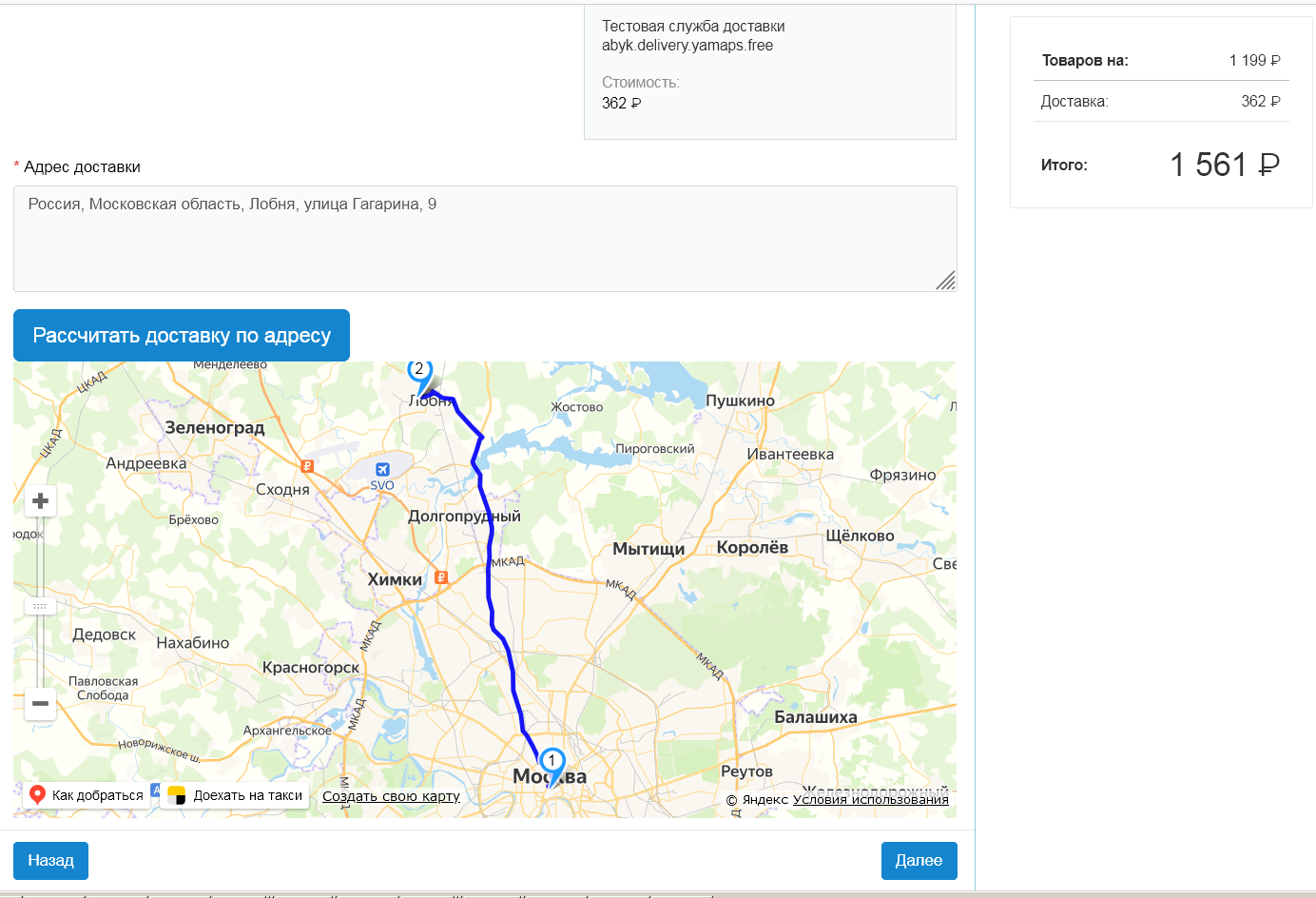Screen dimensions: 1316x898
Task: Click the map zoom in plus button
Action: pyautogui.click(x=40, y=500)
